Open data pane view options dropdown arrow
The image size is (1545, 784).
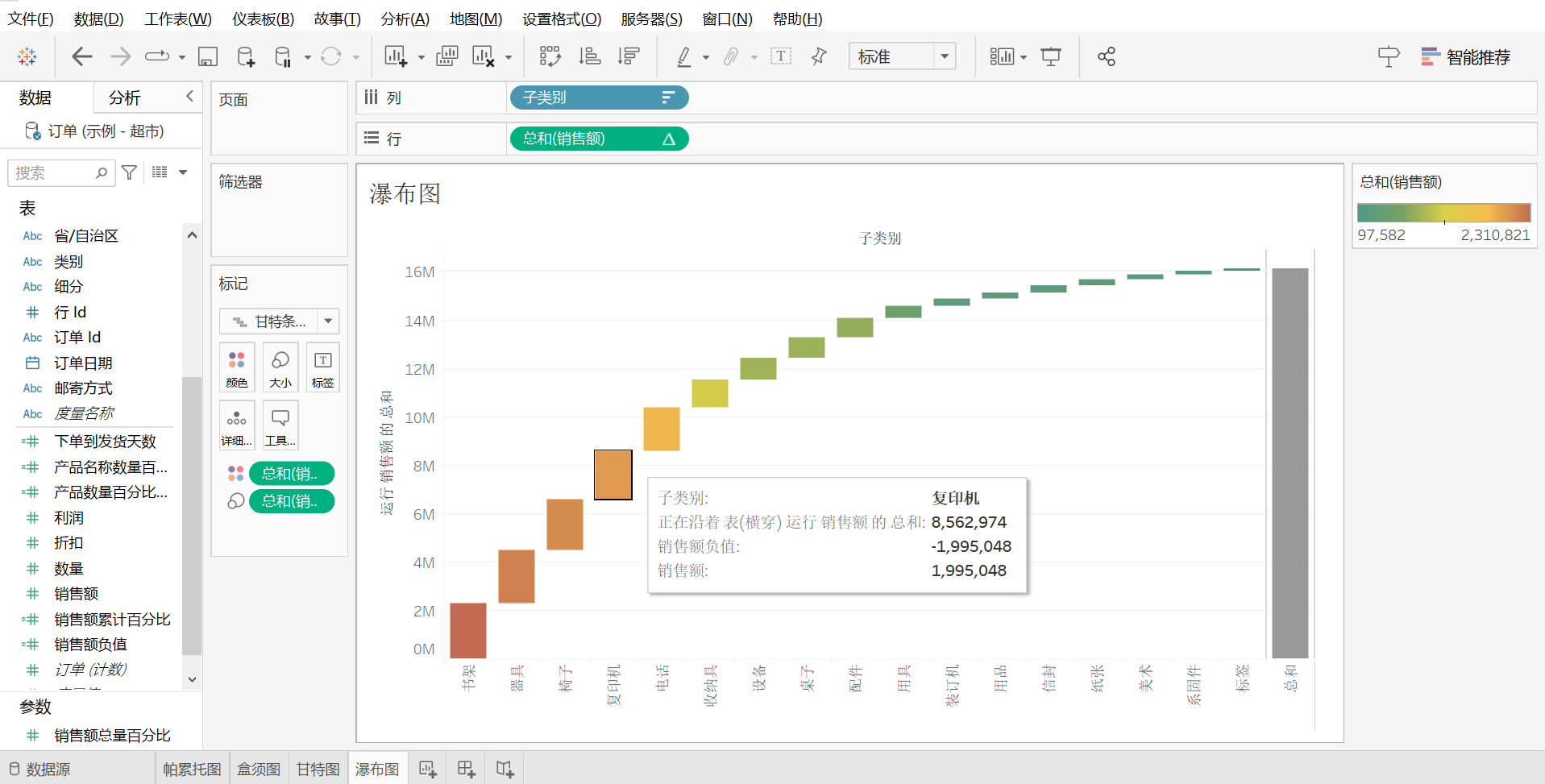tap(183, 172)
